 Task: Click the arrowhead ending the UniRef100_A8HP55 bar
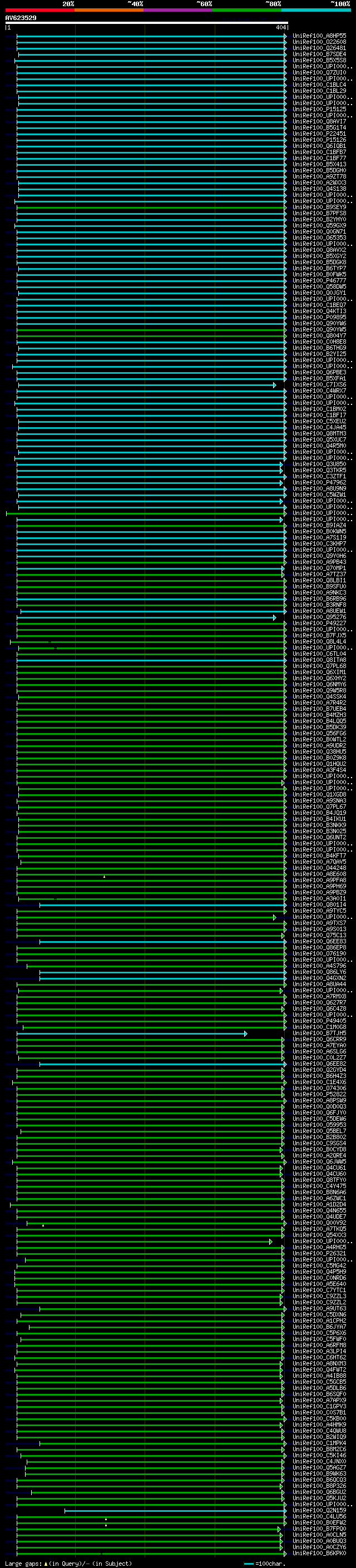(x=285, y=37)
